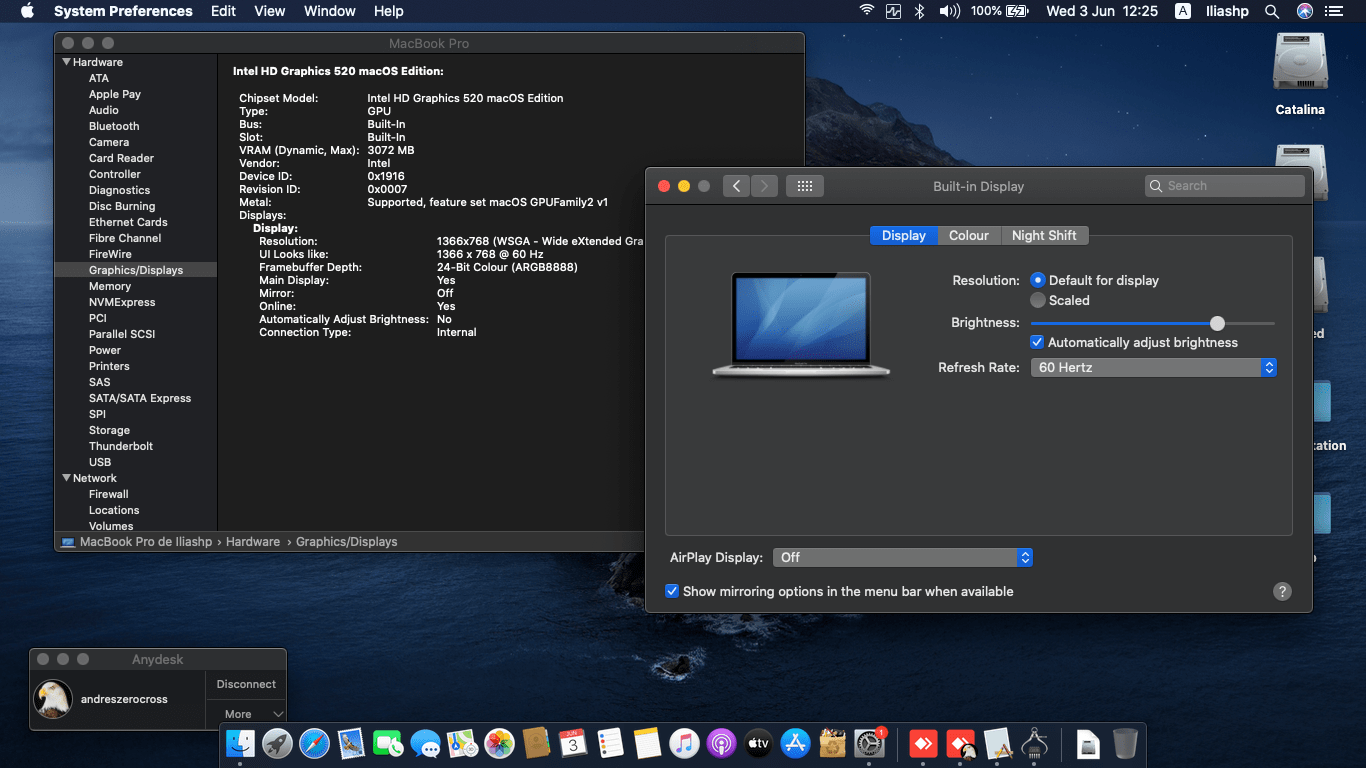This screenshot has height=768, width=1366.
Task: Open the Window menu
Action: 330,11
